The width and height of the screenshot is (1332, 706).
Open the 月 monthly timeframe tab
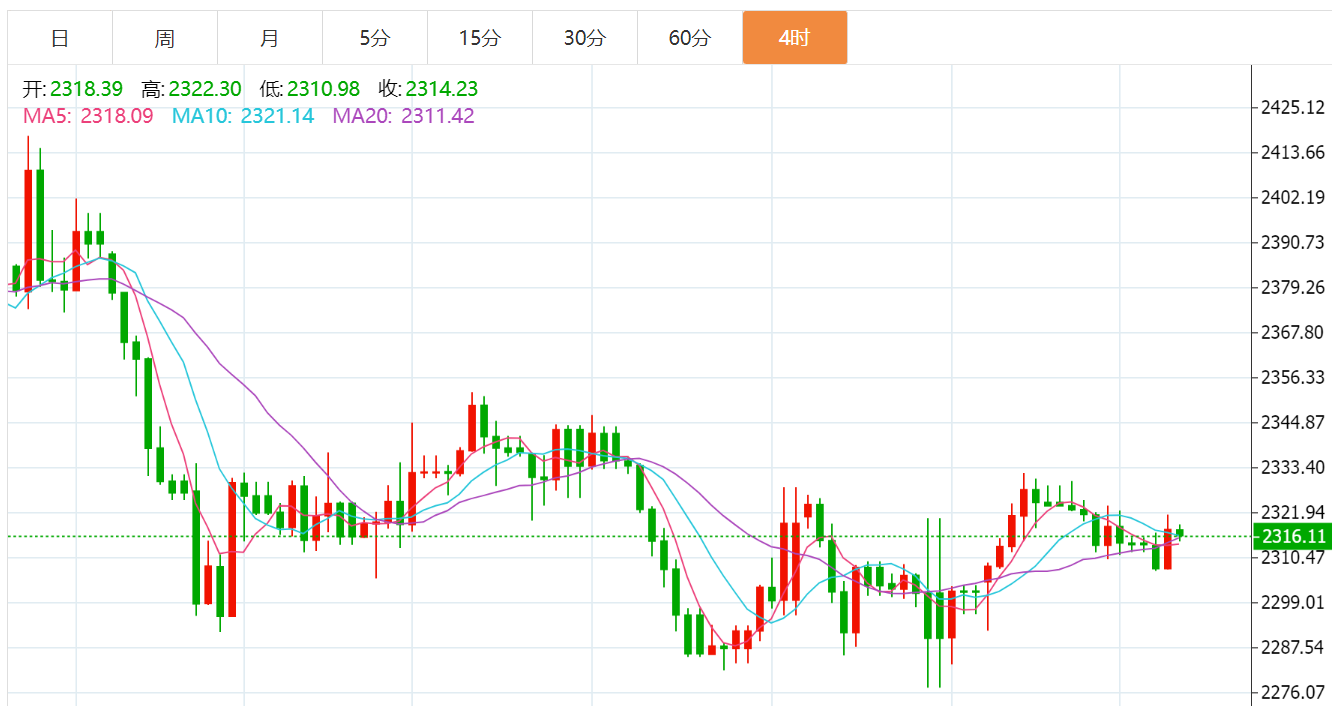point(270,38)
